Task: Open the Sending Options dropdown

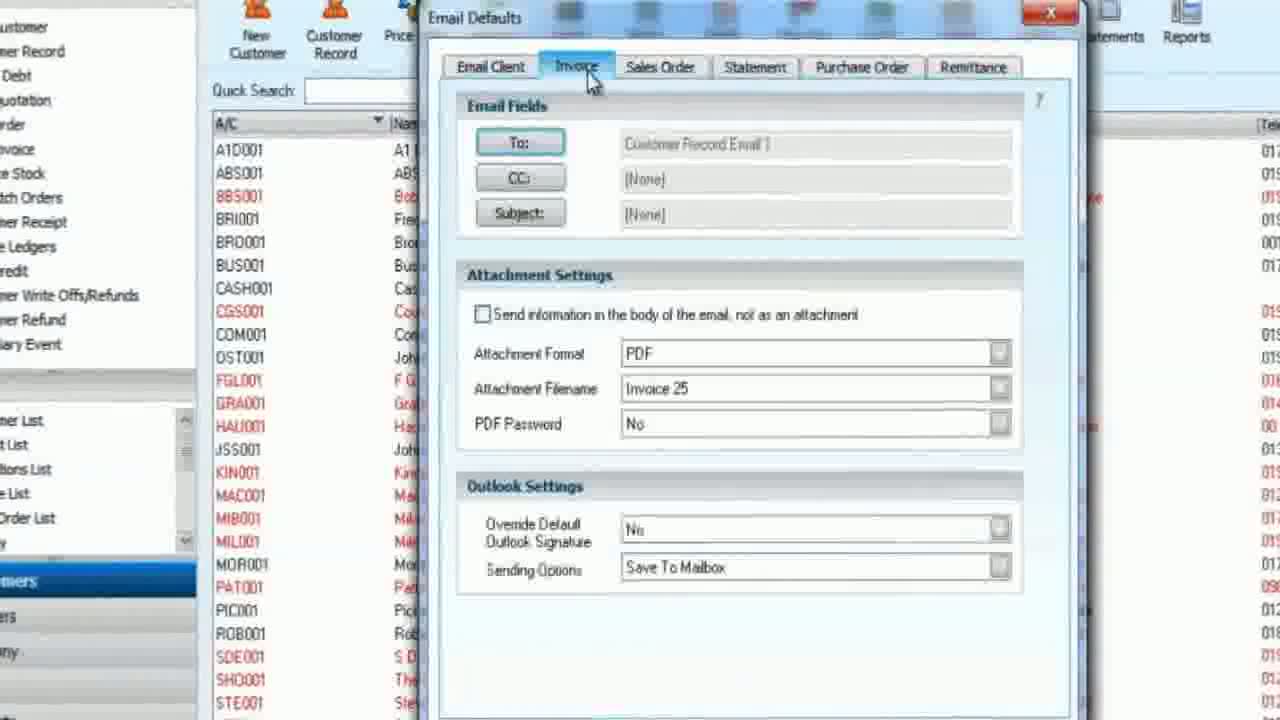Action: click(x=1000, y=567)
